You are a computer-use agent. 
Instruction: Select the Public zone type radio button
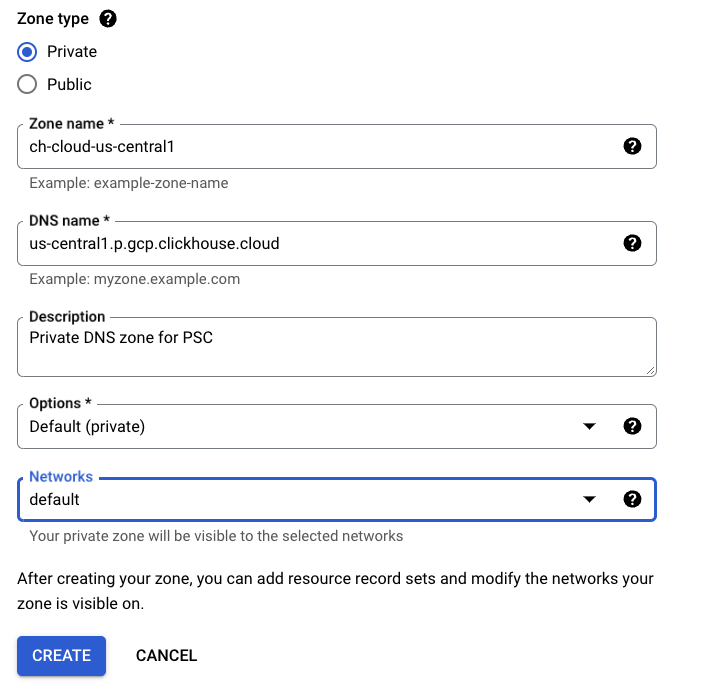point(28,85)
